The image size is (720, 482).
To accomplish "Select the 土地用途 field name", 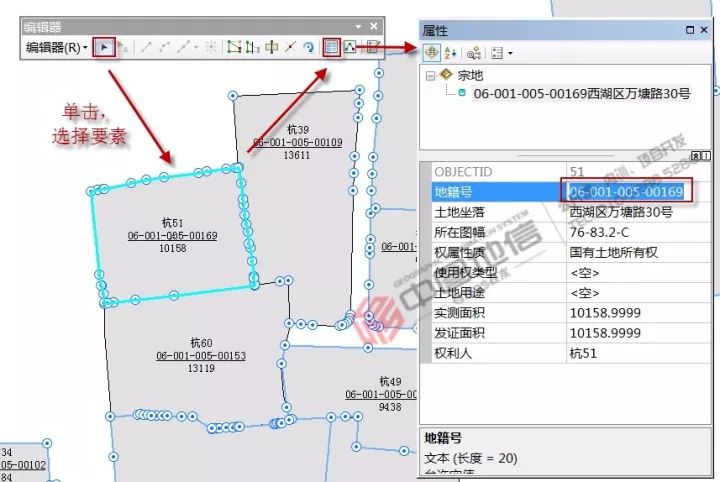I will (x=459, y=293).
